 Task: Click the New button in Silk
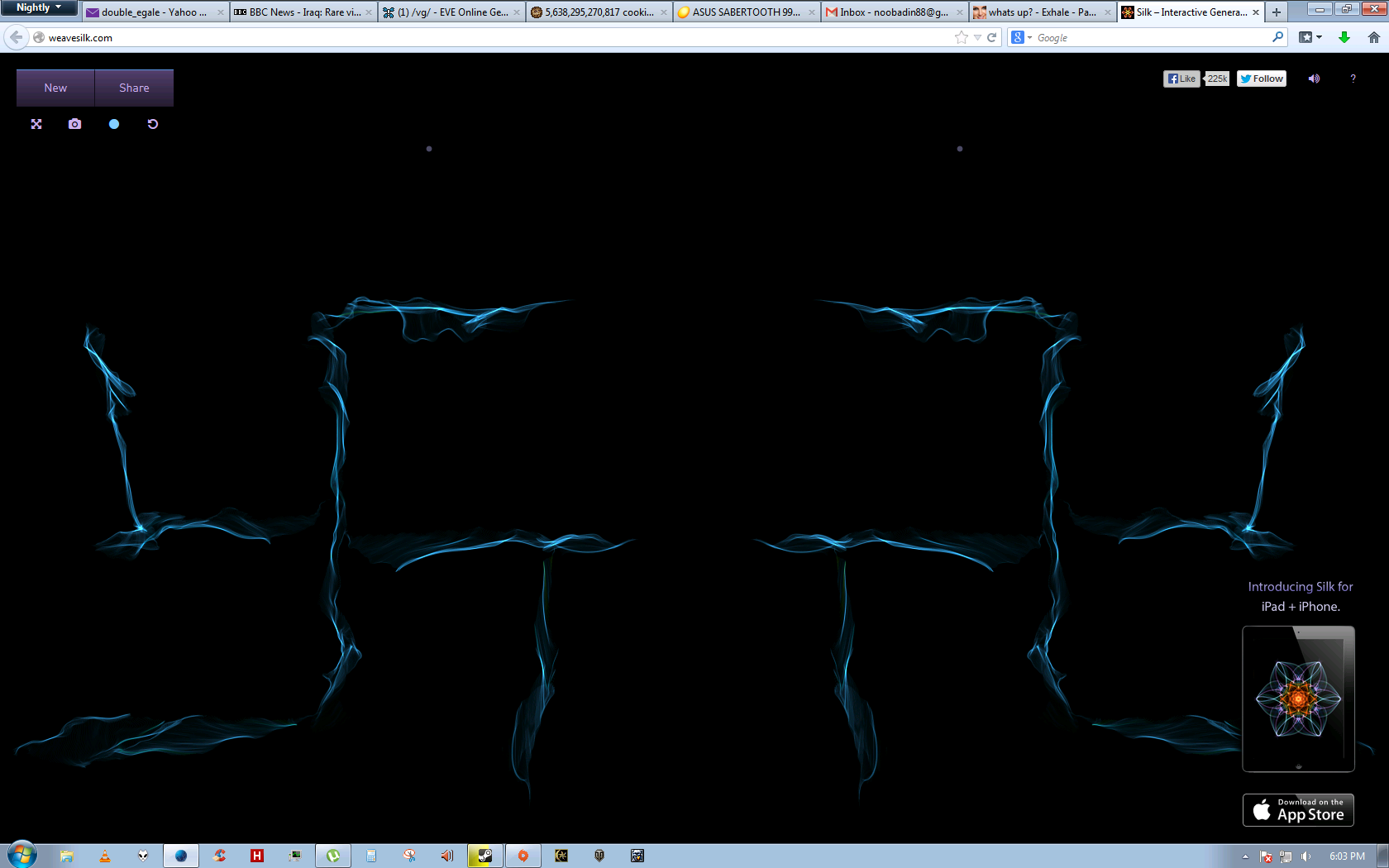[x=55, y=88]
